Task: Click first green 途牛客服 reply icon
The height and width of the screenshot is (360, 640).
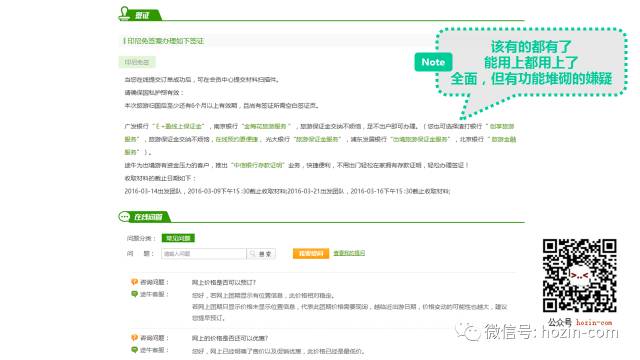Action: [134, 294]
